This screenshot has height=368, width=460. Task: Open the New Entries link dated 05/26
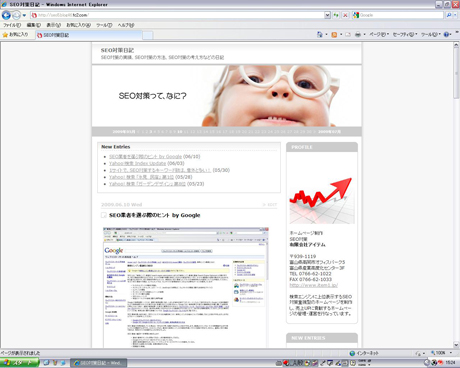pos(141,177)
